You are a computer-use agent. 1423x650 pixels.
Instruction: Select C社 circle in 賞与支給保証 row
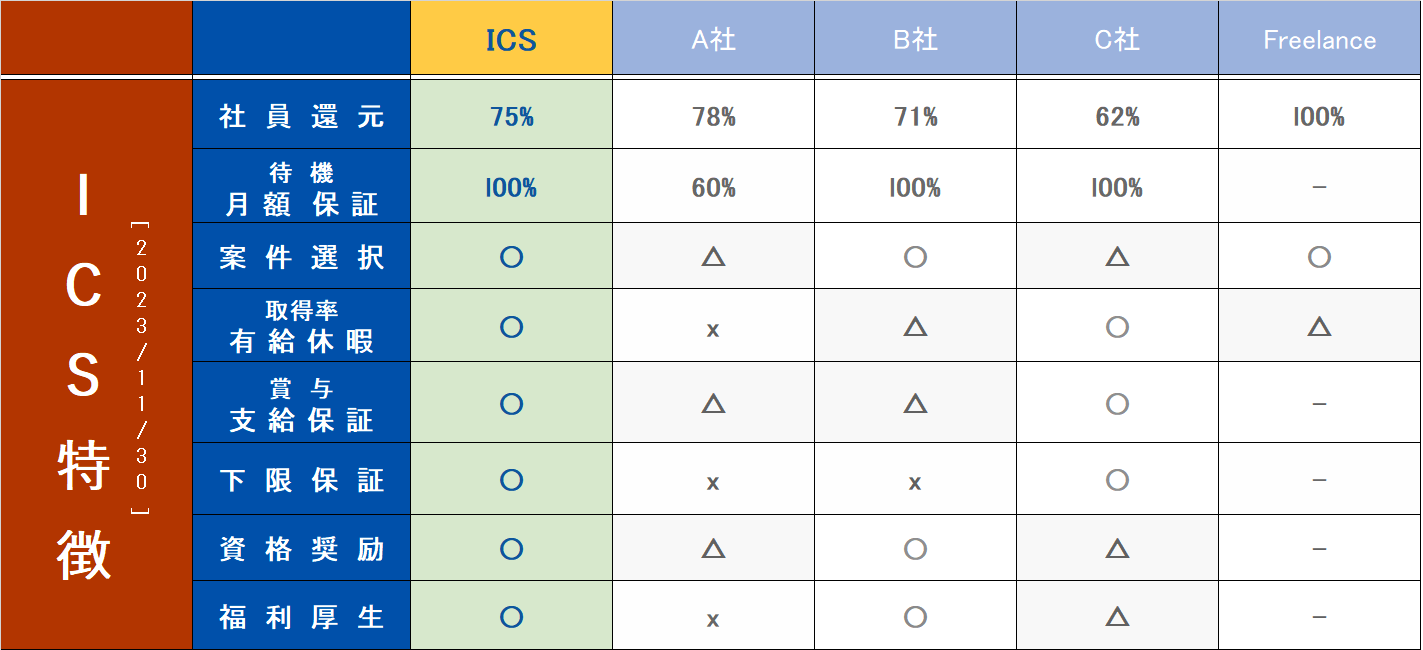pyautogui.click(x=1117, y=404)
